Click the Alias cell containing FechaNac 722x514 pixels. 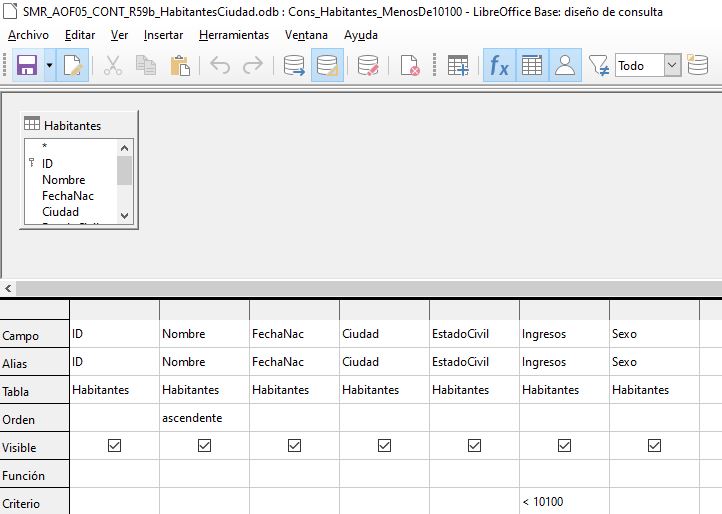pyautogui.click(x=294, y=362)
